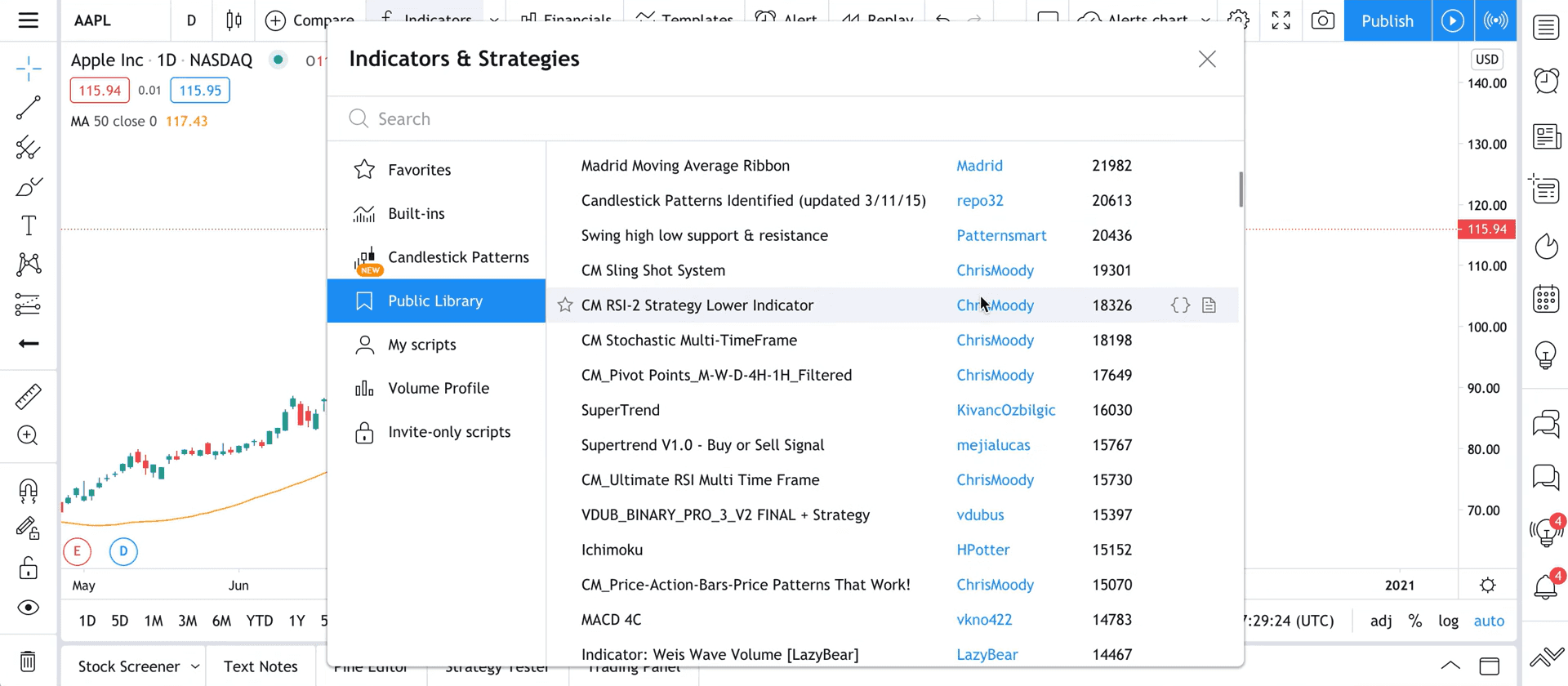Open author repo32 profile link
The image size is (1568, 686).
click(980, 201)
